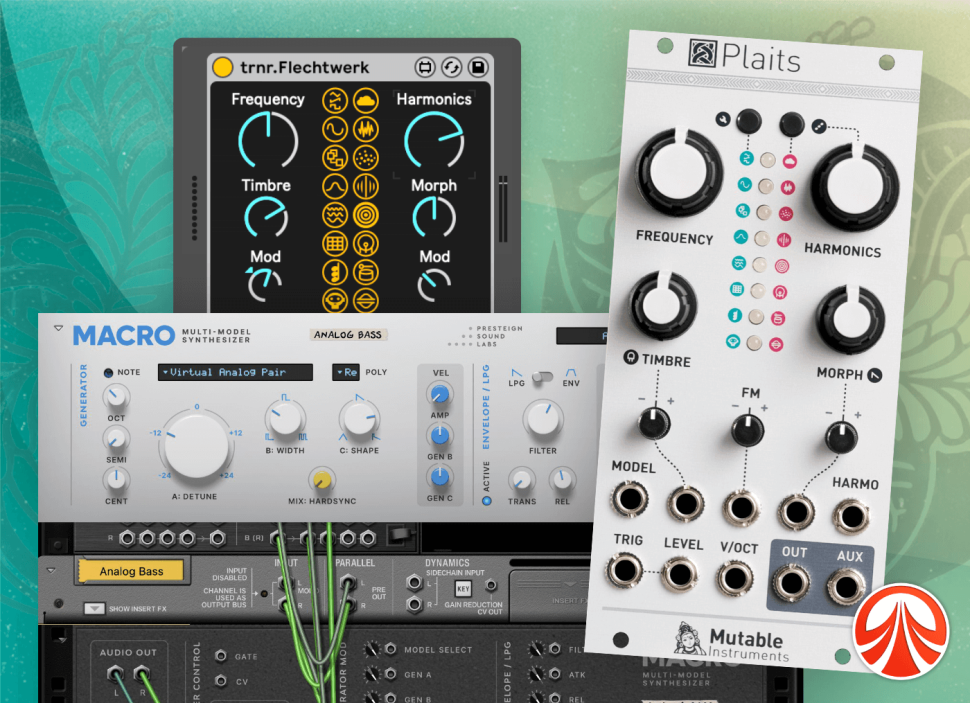Flip the LPG/ENV switch in Macro

click(x=544, y=377)
